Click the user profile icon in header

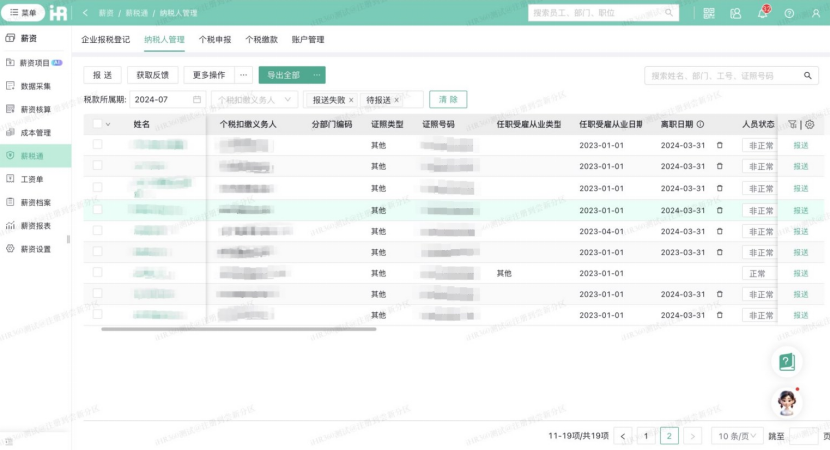click(815, 13)
